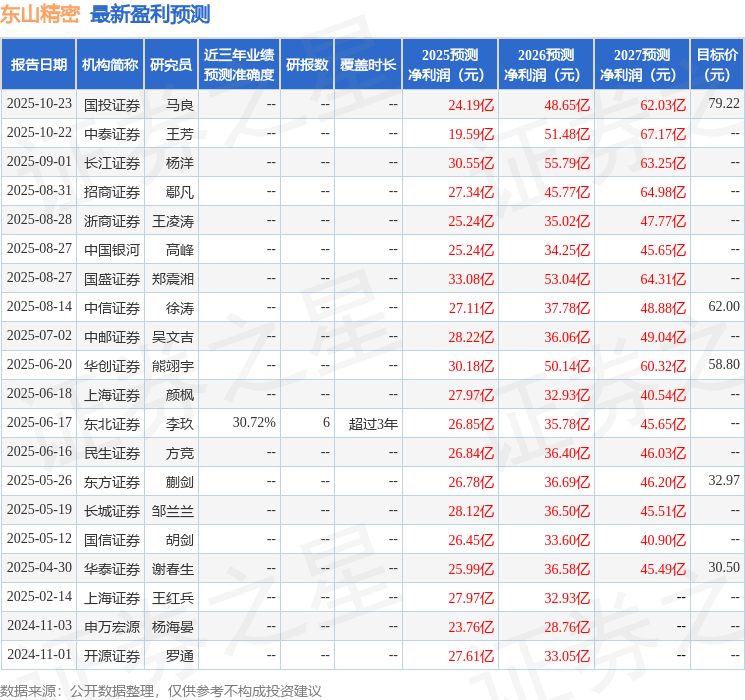This screenshot has width=745, height=700.
Task: Select the 中泰证券 institution cell
Action: click(x=112, y=134)
